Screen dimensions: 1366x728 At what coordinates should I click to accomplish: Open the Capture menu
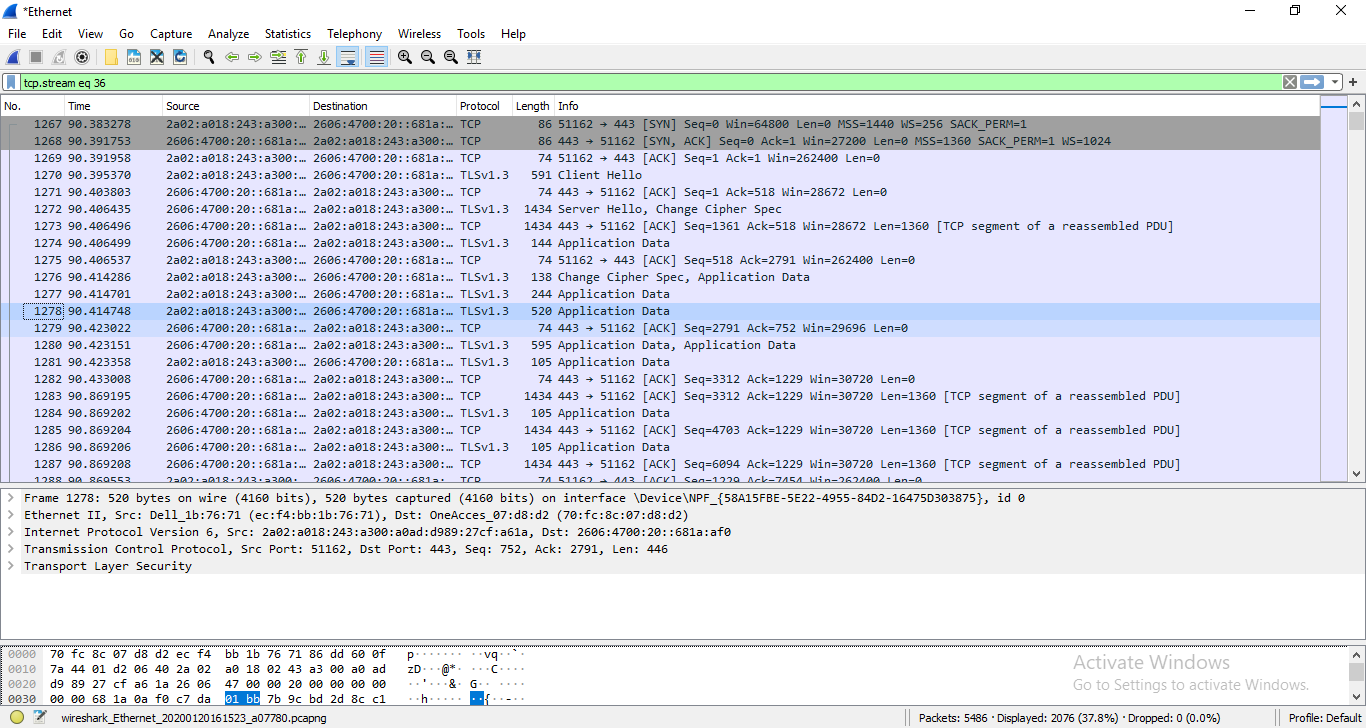(171, 33)
